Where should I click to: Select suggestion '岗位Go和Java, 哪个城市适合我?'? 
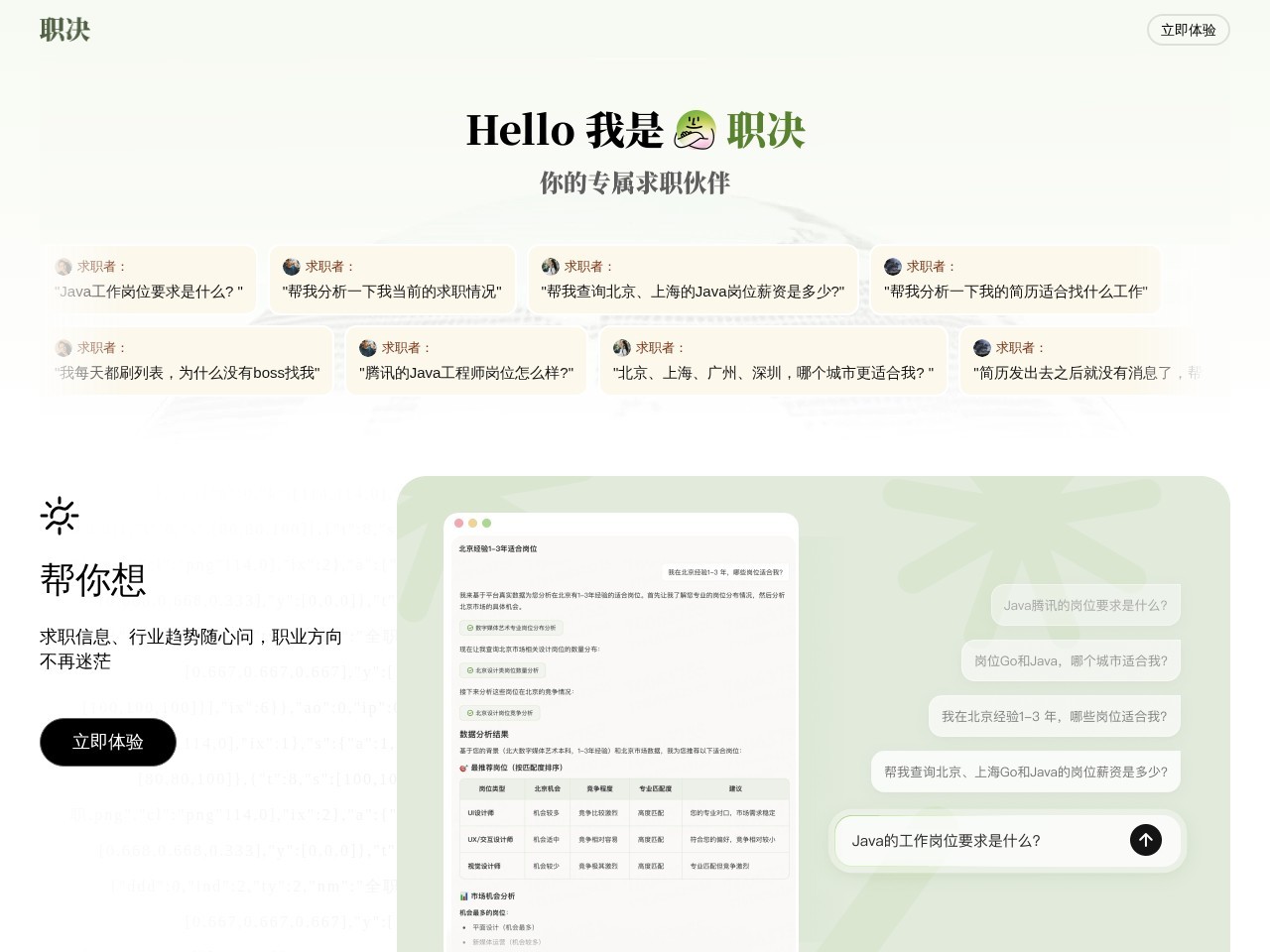point(1071,660)
